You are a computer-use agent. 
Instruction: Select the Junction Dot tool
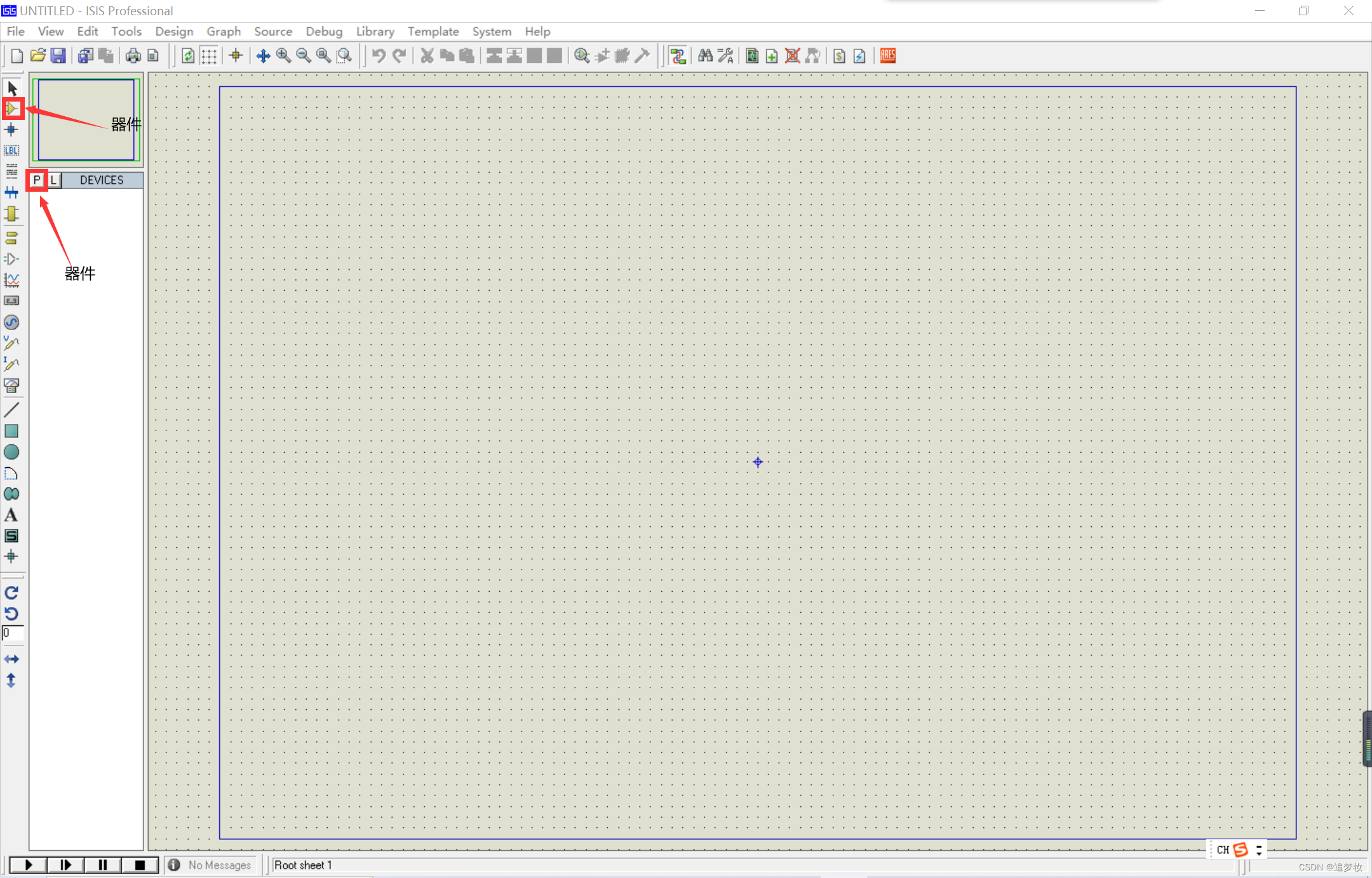coord(11,130)
